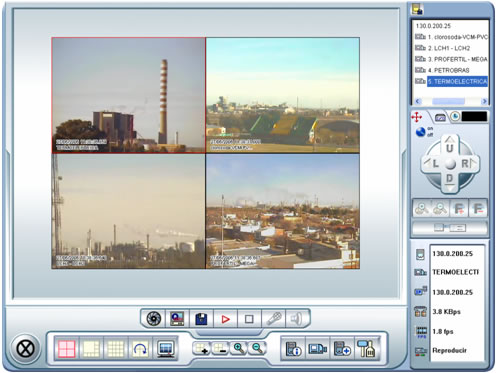The width and height of the screenshot is (497, 373).
Task: Click the PTZ center home button
Action: pyautogui.click(x=450, y=164)
